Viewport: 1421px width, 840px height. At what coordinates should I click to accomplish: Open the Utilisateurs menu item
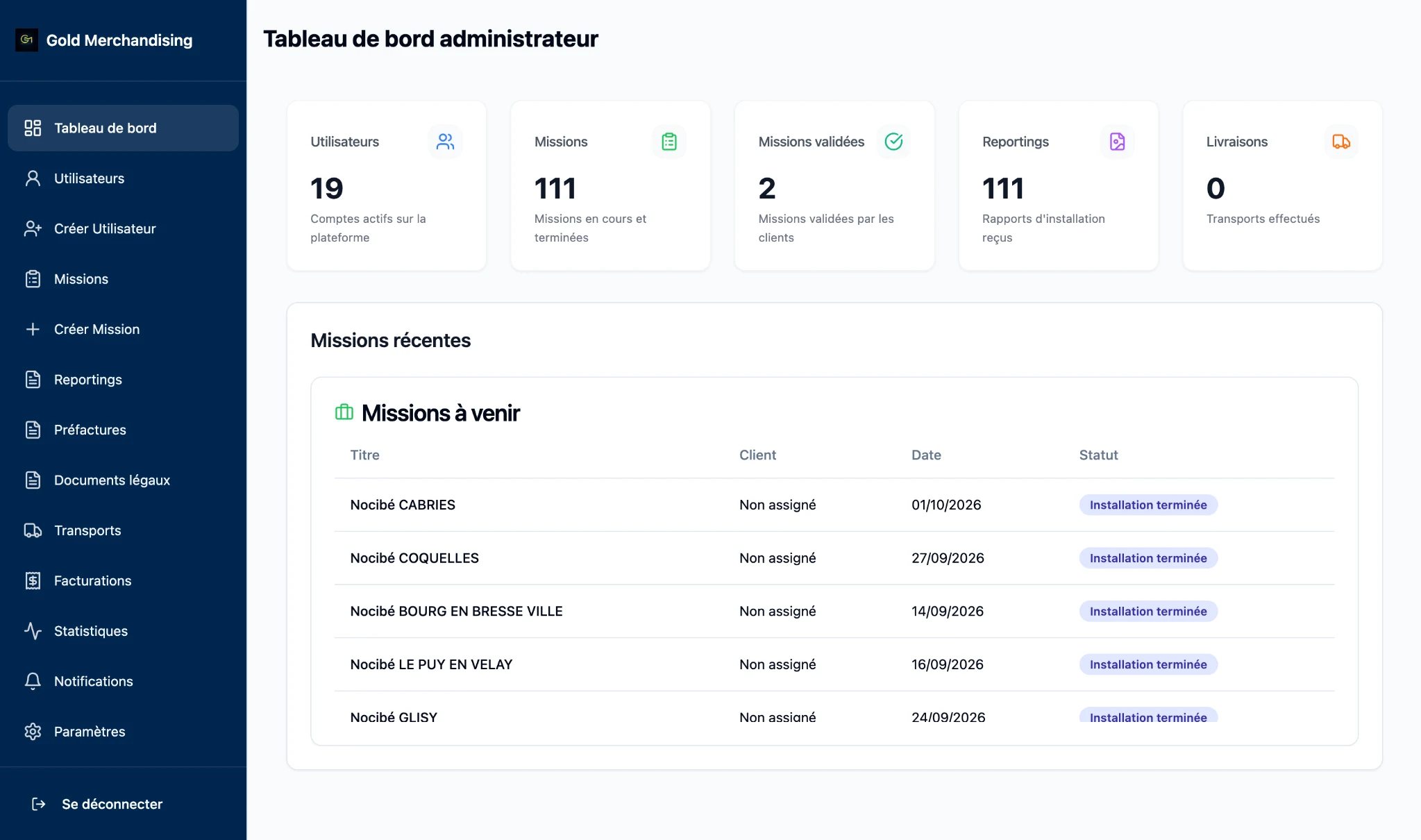123,178
